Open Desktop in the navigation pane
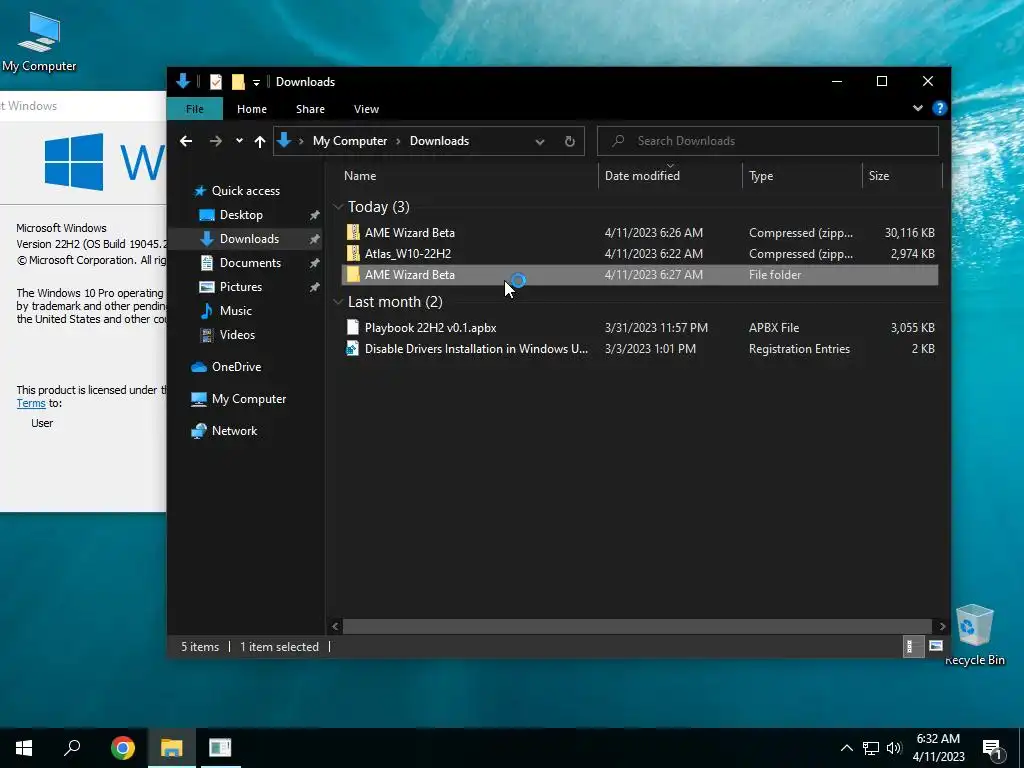1024x768 pixels. pyautogui.click(x=241, y=215)
